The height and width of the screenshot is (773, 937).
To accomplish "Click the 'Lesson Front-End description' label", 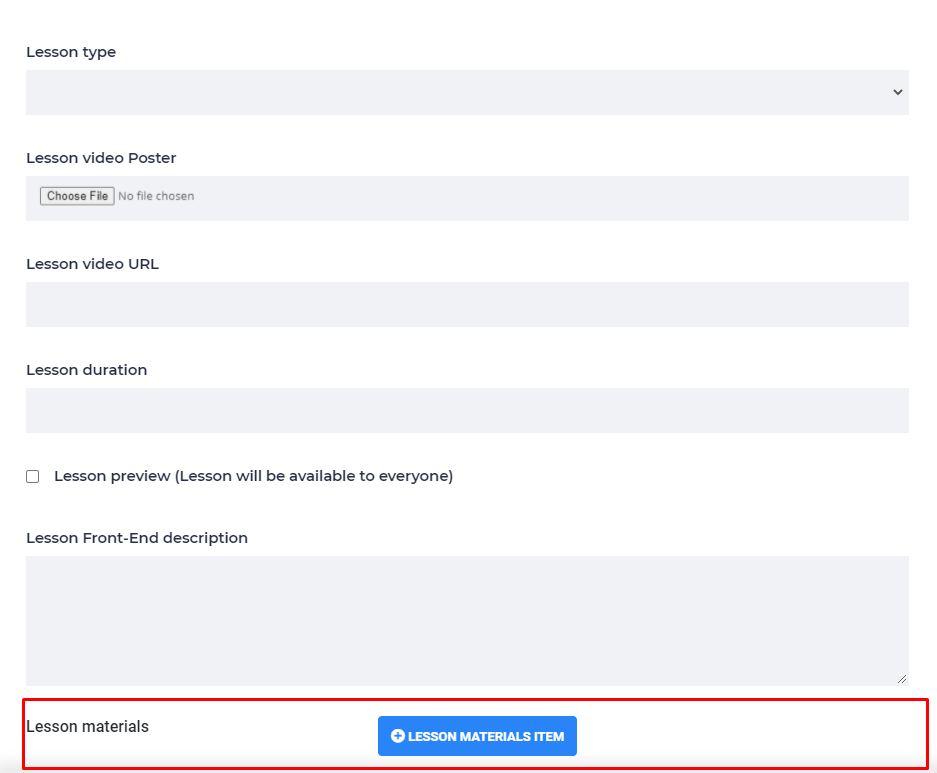I will pos(137,538).
